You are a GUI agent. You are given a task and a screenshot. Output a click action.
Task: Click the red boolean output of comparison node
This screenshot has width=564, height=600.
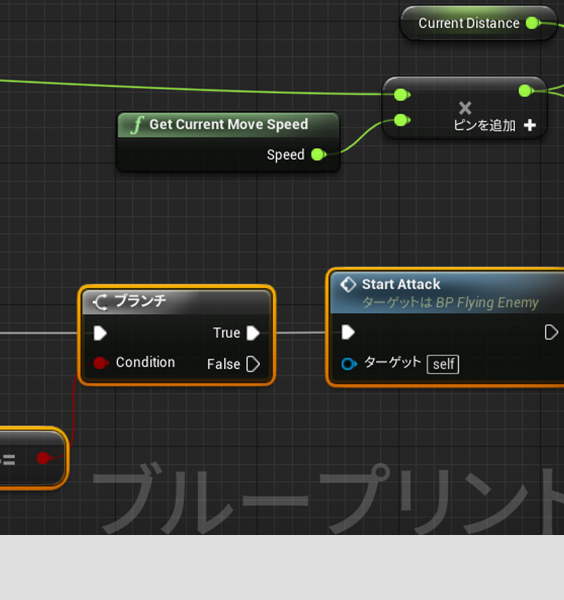coord(44,458)
